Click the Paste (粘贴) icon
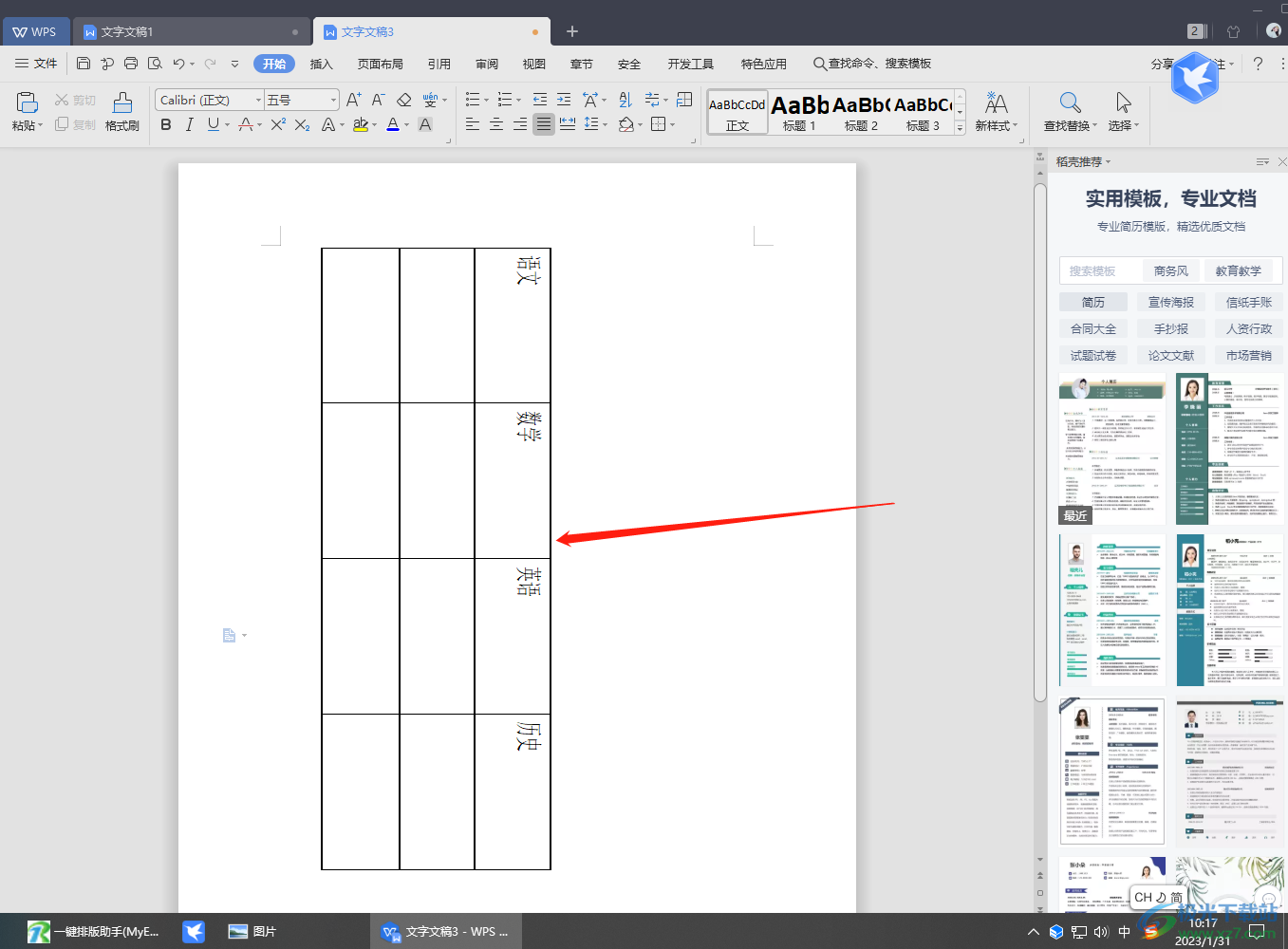The height and width of the screenshot is (949, 1288). [27, 102]
